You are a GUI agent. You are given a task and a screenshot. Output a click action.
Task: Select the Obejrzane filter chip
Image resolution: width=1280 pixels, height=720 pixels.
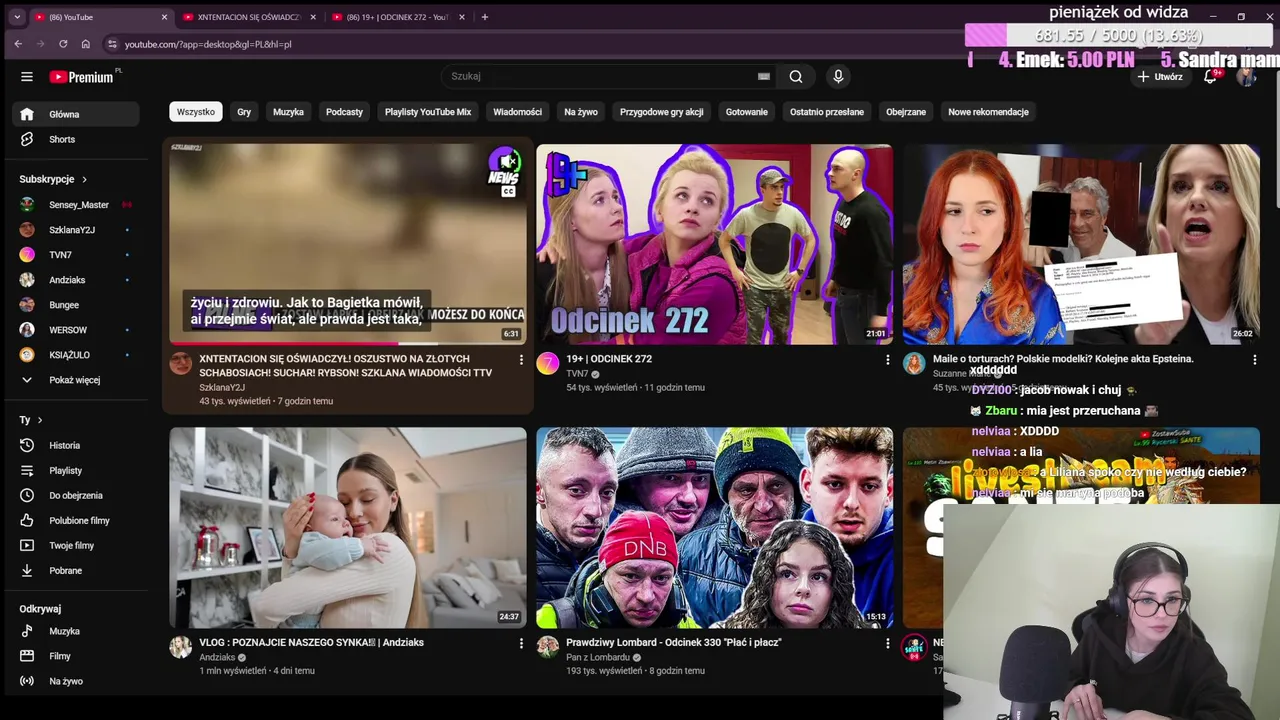[906, 112]
